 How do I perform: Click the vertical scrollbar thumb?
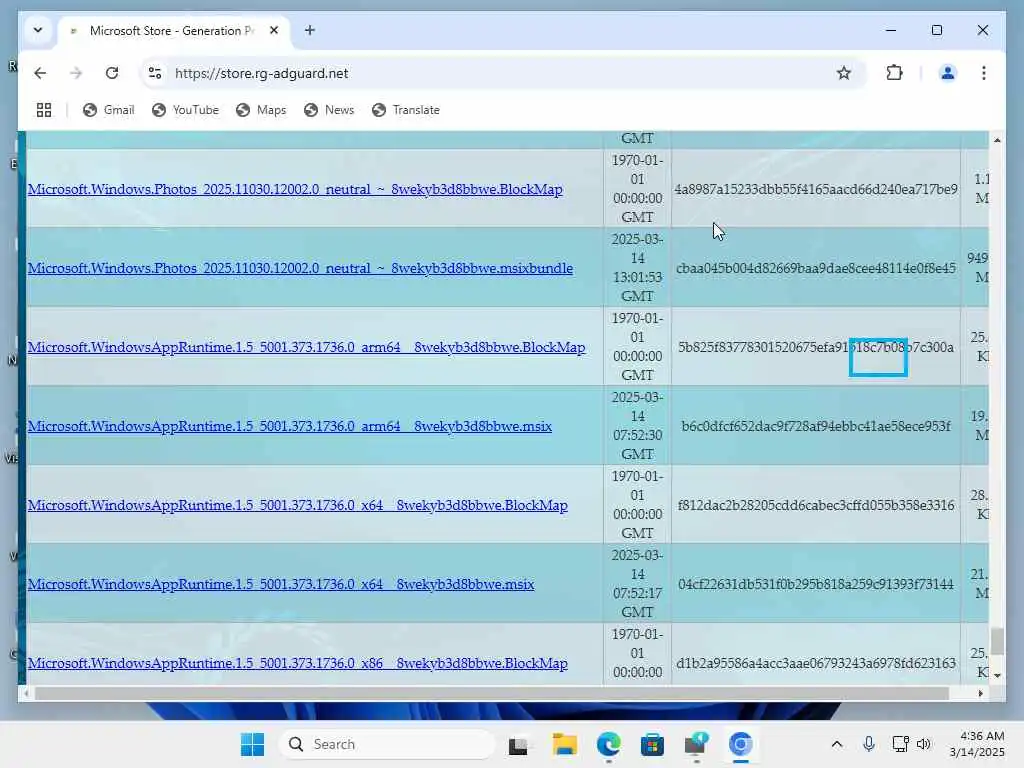997,641
